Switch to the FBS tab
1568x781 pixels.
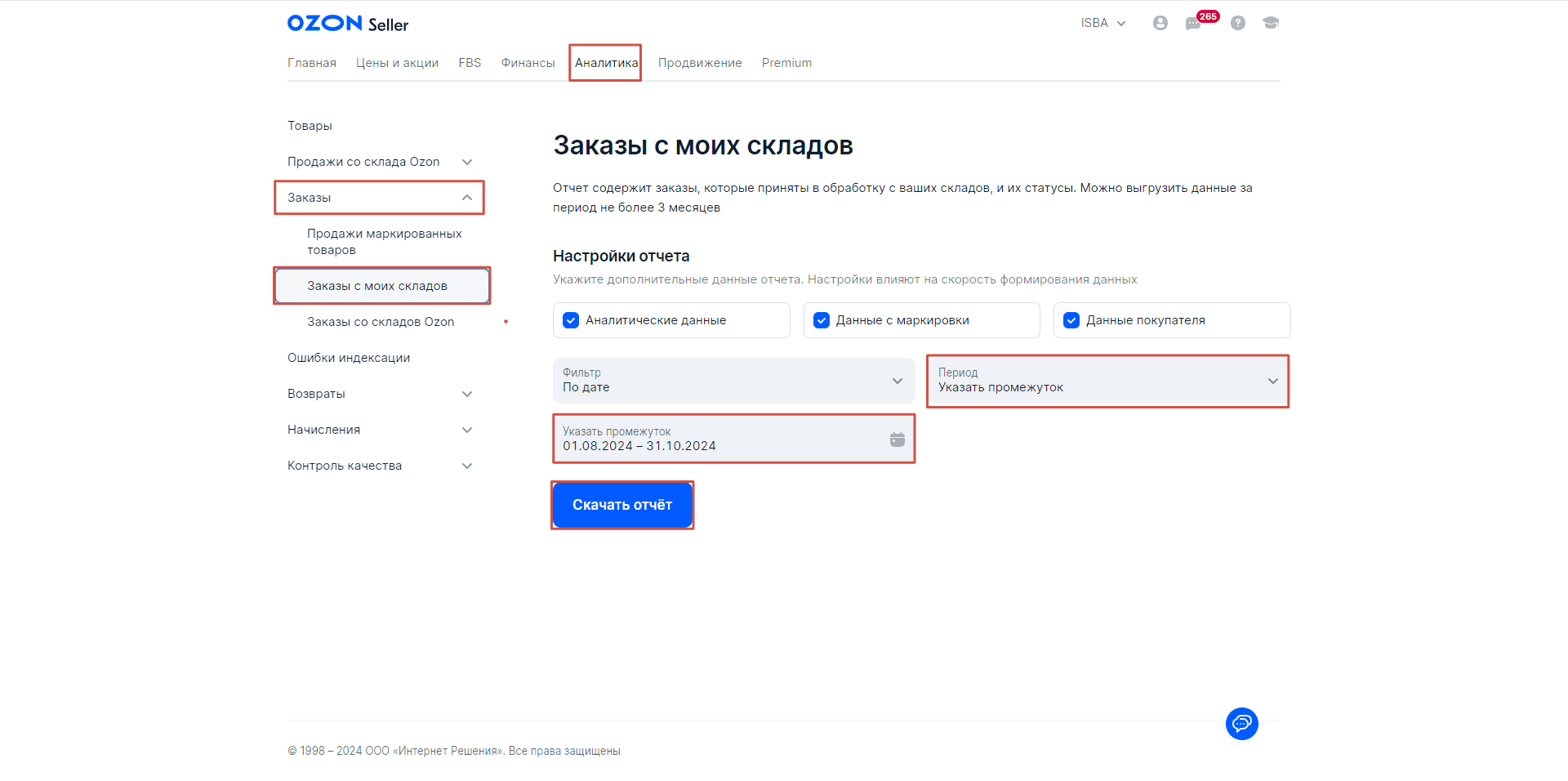pos(470,63)
